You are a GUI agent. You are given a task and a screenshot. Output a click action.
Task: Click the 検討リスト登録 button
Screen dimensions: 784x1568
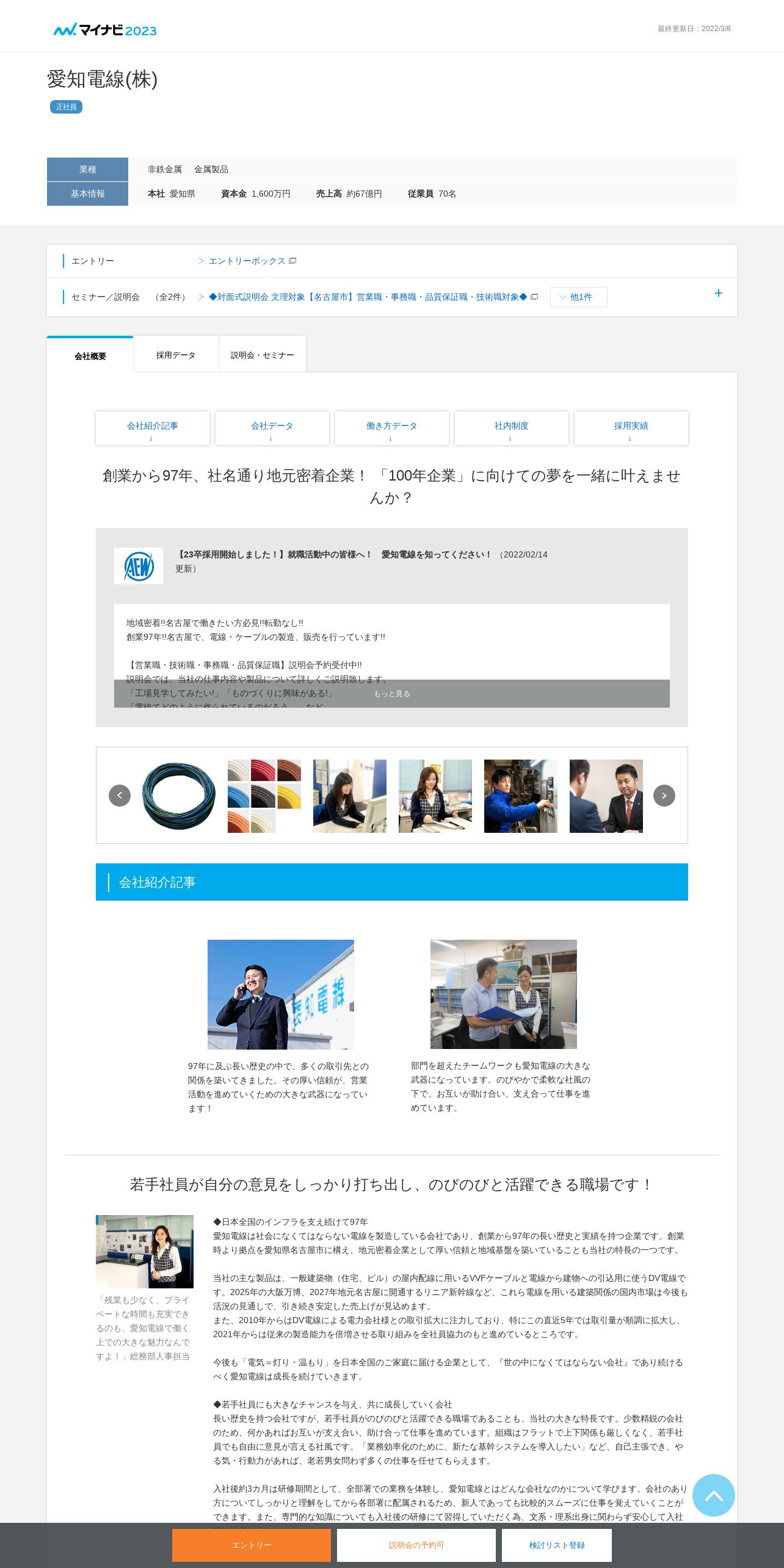557,1545
